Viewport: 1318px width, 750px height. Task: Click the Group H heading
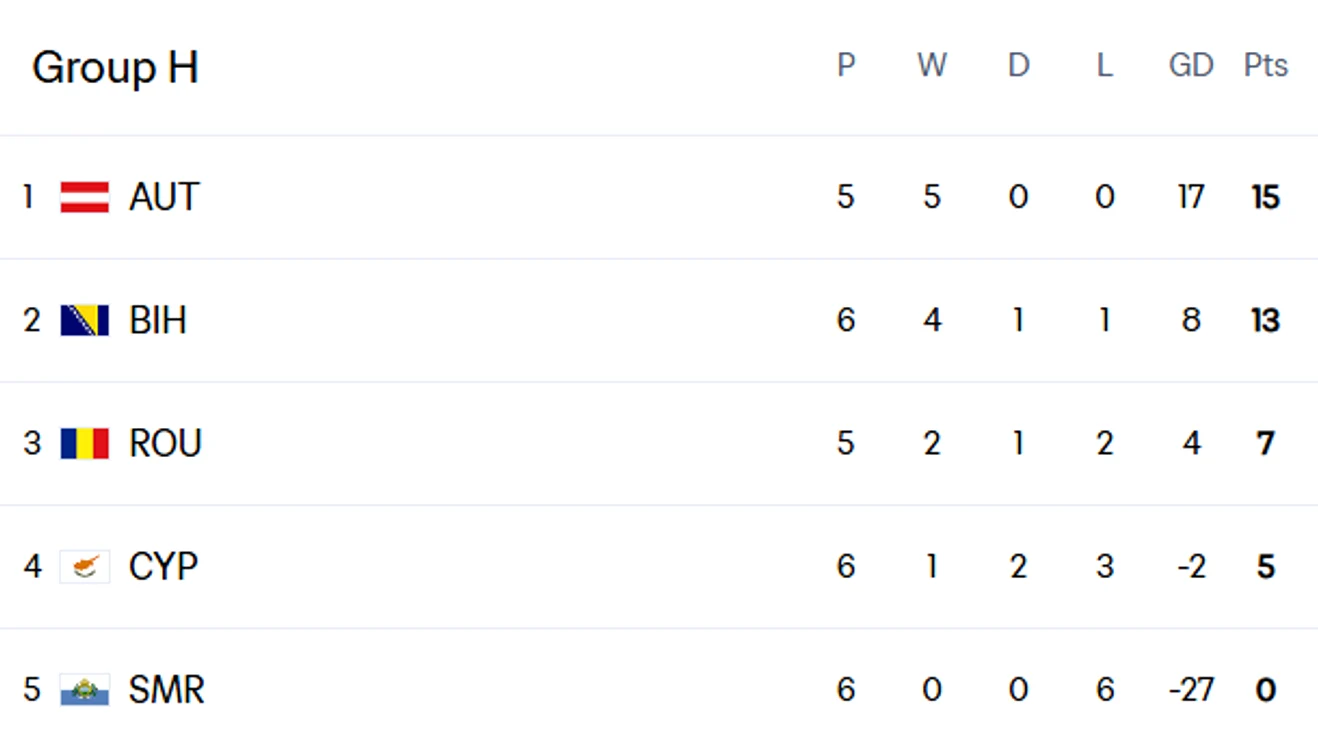(x=115, y=68)
